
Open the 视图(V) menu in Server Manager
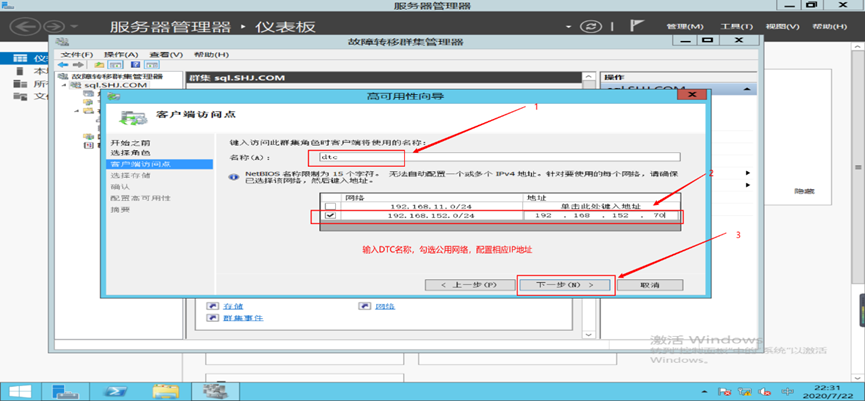(782, 26)
